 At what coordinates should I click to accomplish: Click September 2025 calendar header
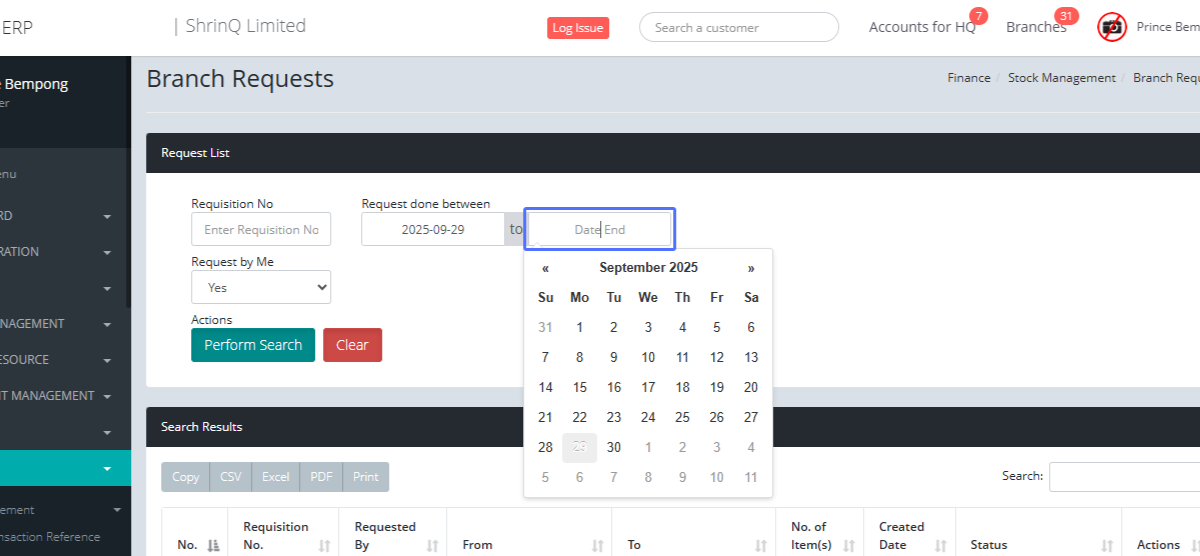point(648,268)
